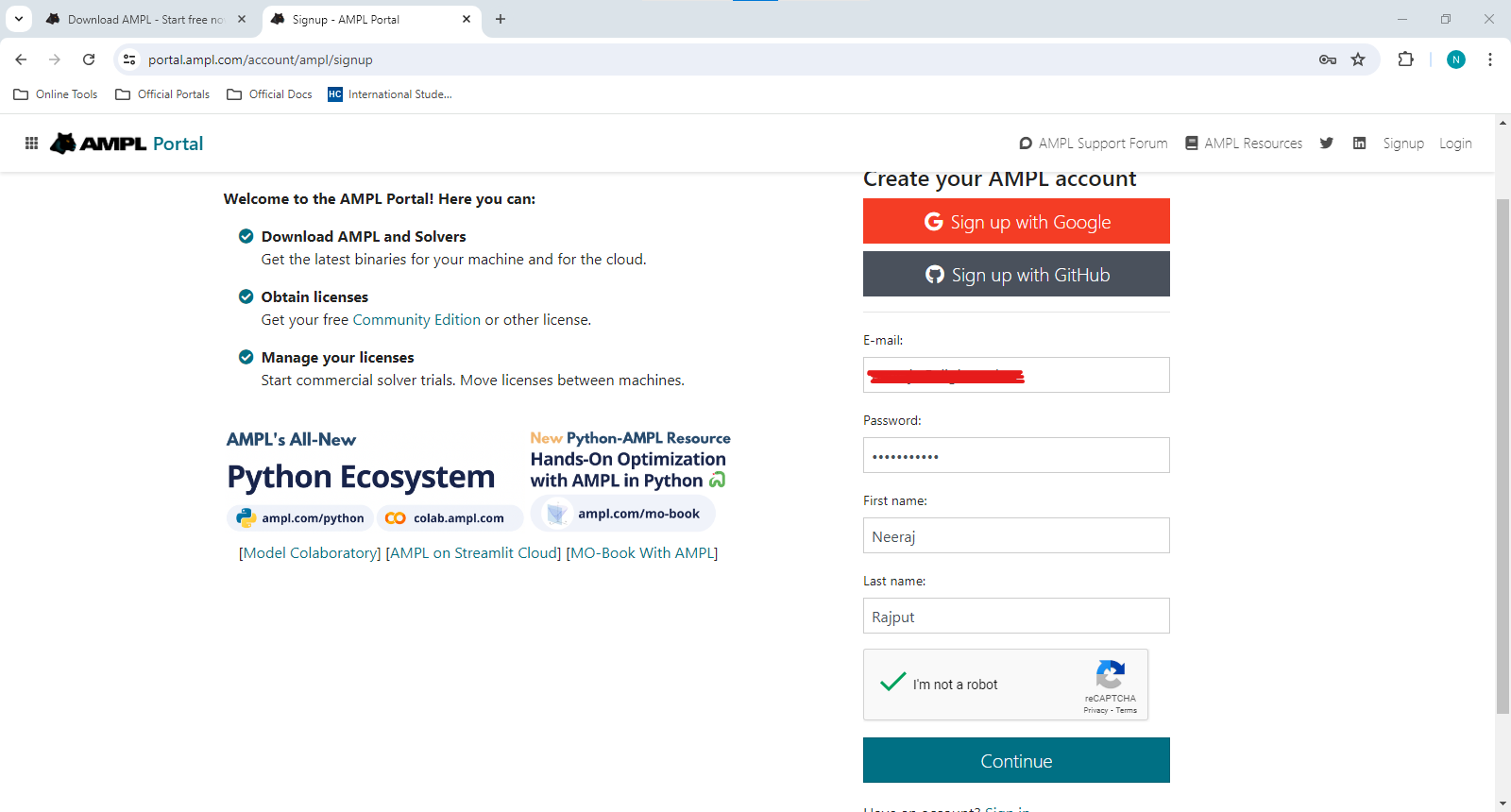The width and height of the screenshot is (1511, 812).
Task: Click the page vertical scrollbar thumb
Action: pyautogui.click(x=1503, y=457)
